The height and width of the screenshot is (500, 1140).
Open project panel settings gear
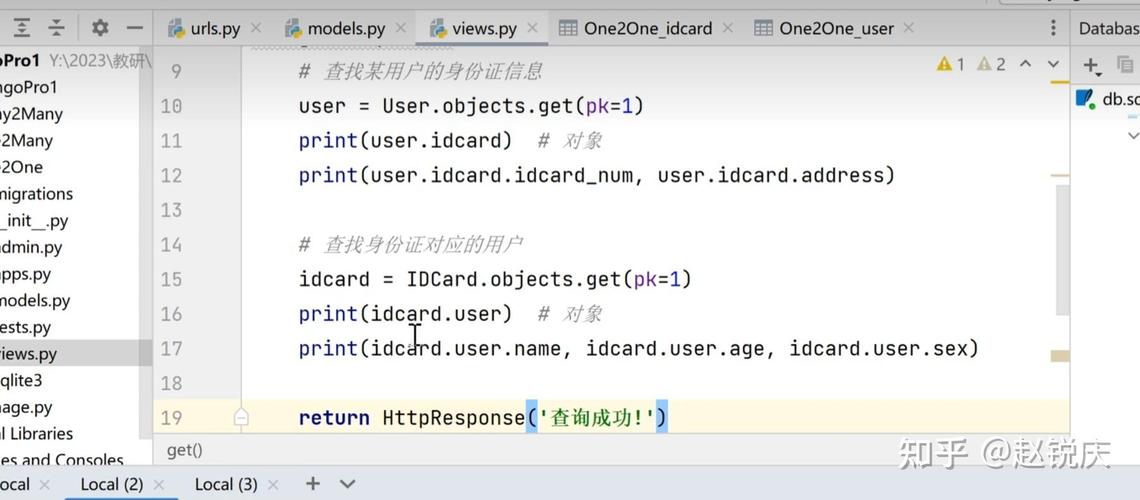[x=100, y=28]
